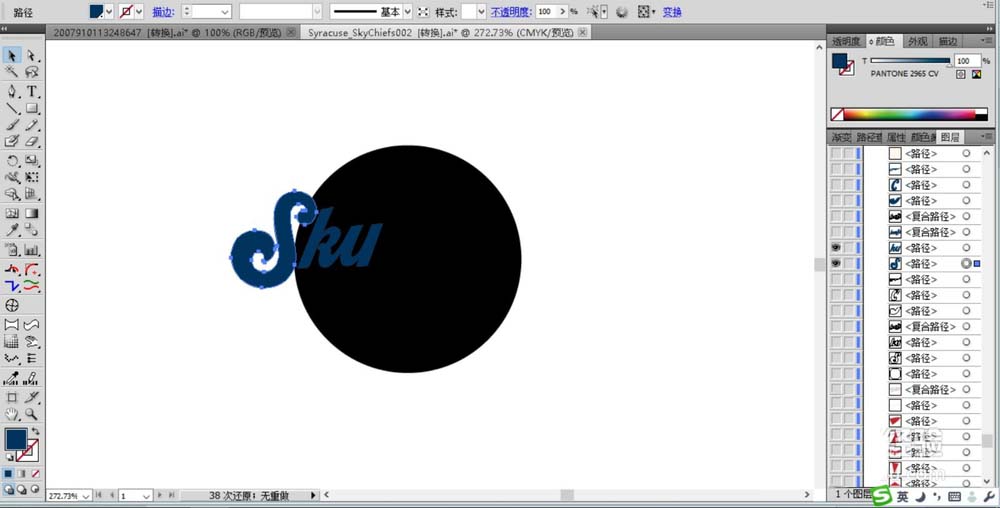
Task: Set paint mode to None in toolbox
Action: pyautogui.click(x=35, y=474)
